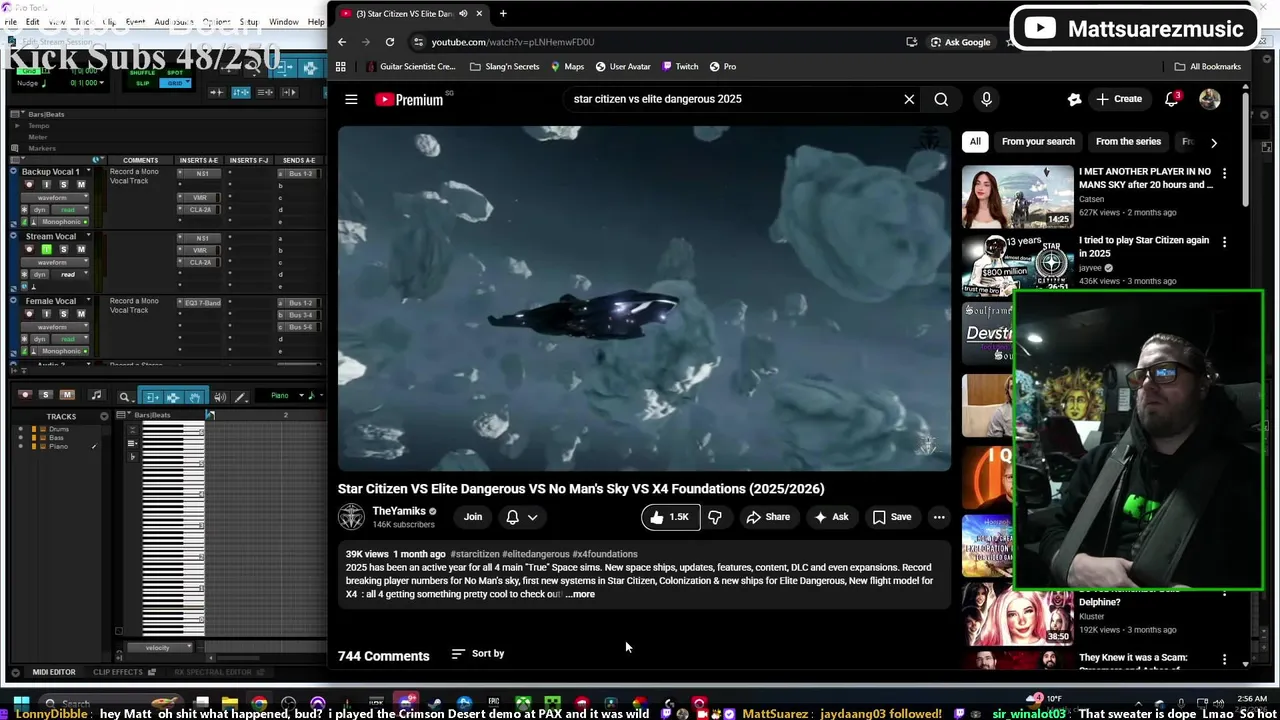Screen dimensions: 1280x720
Task: Click the YouTube Premium logo
Action: (x=409, y=99)
